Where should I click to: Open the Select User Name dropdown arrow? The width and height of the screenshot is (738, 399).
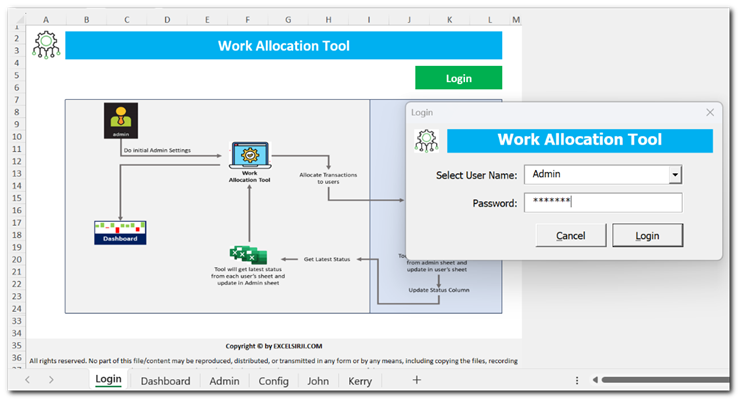pyautogui.click(x=675, y=175)
